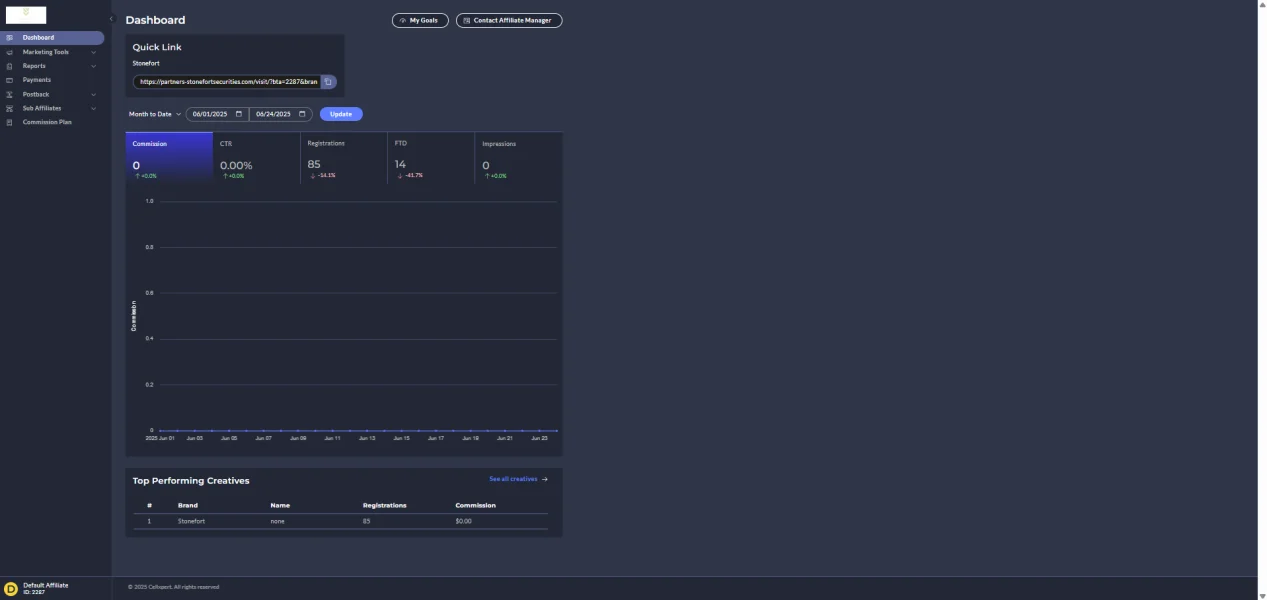Open the See all creatives link

click(517, 479)
